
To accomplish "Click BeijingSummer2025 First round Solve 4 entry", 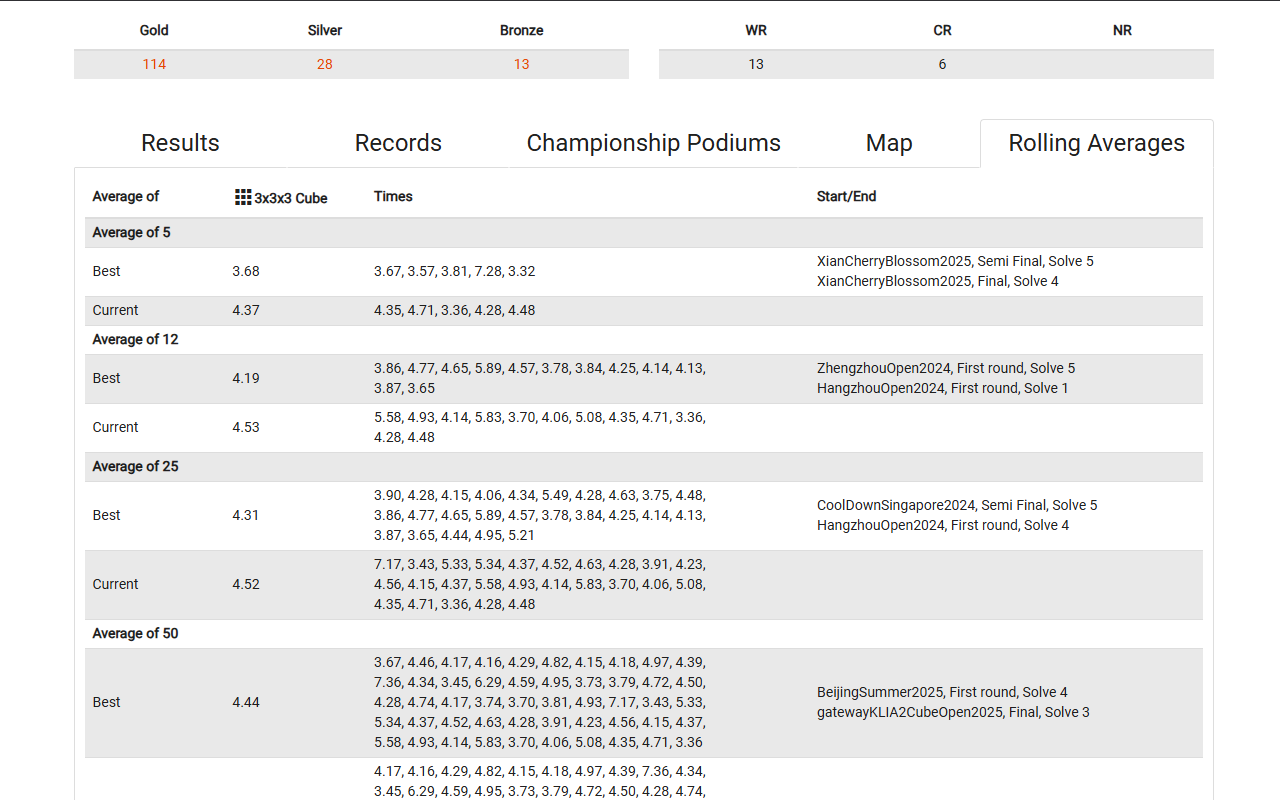I will [x=942, y=692].
